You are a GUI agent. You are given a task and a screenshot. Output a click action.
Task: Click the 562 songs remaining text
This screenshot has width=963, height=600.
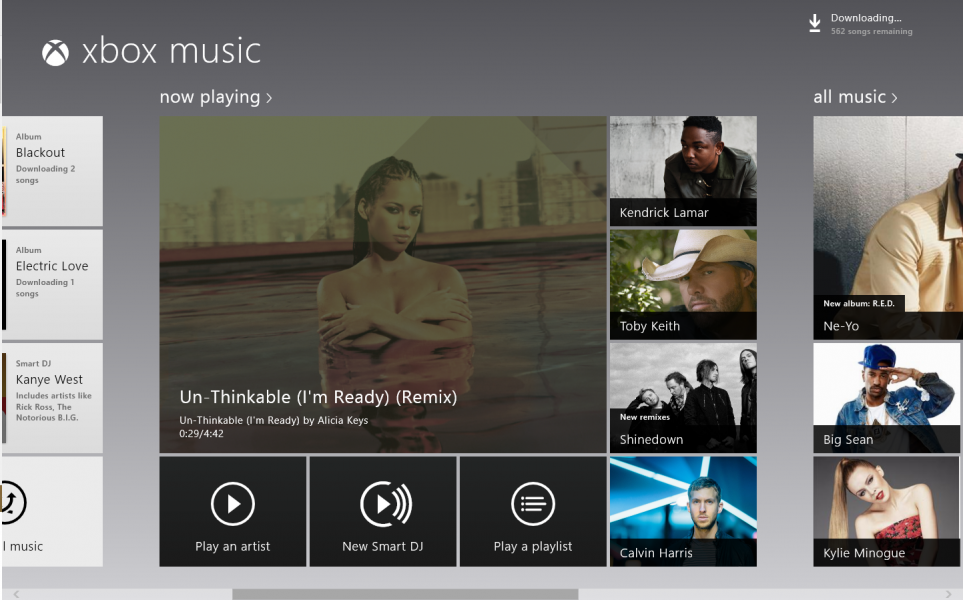pyautogui.click(x=871, y=31)
